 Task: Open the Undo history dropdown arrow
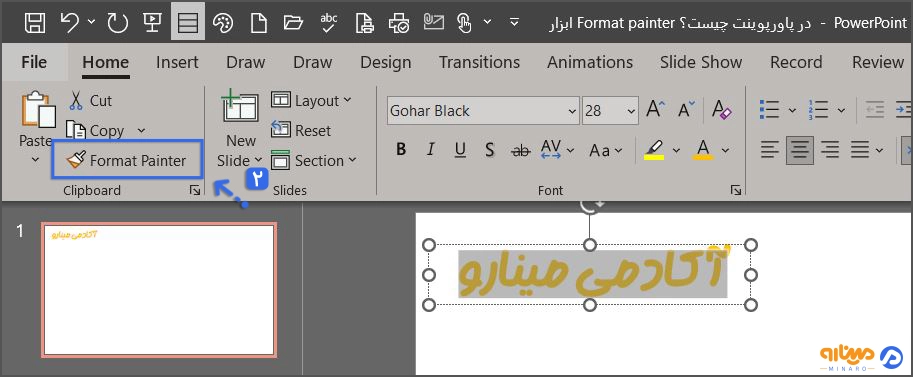91,22
